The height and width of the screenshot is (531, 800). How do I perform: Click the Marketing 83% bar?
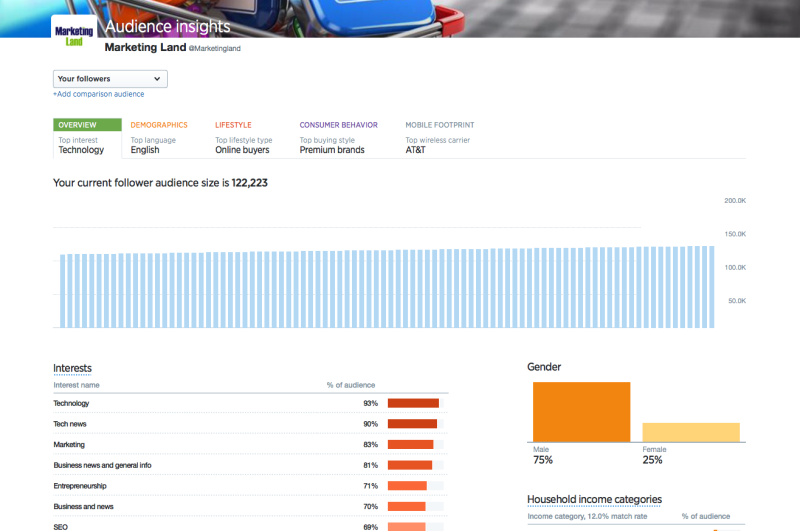click(x=411, y=445)
